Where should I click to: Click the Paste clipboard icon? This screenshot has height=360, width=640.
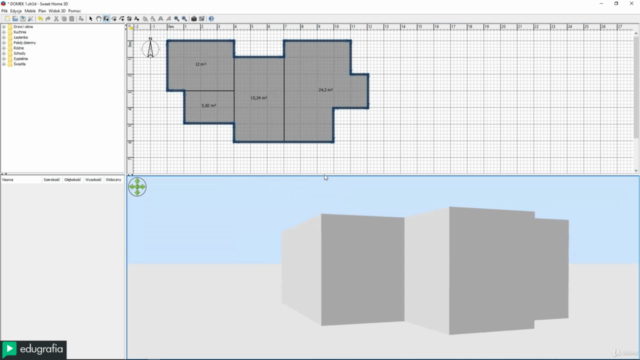[x=72, y=19]
